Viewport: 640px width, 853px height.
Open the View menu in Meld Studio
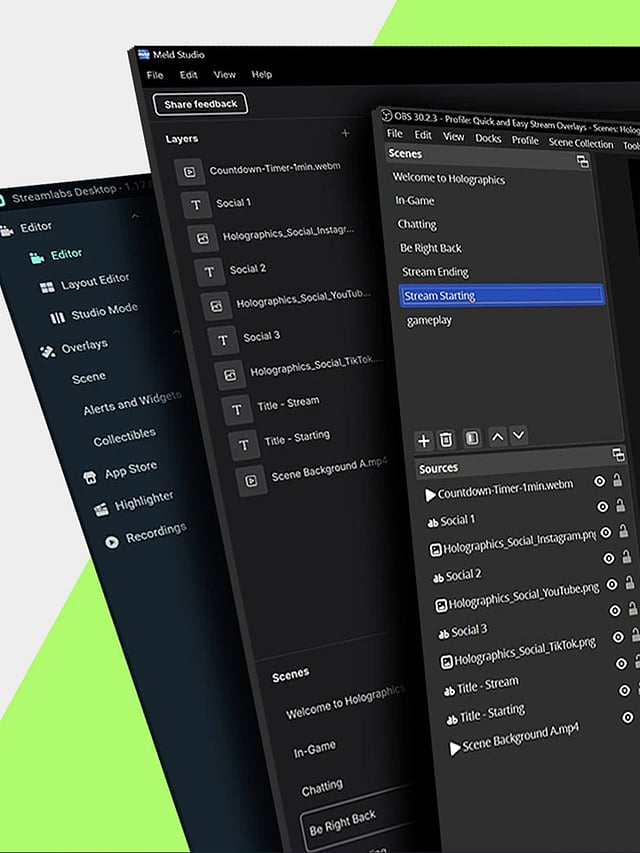[224, 75]
